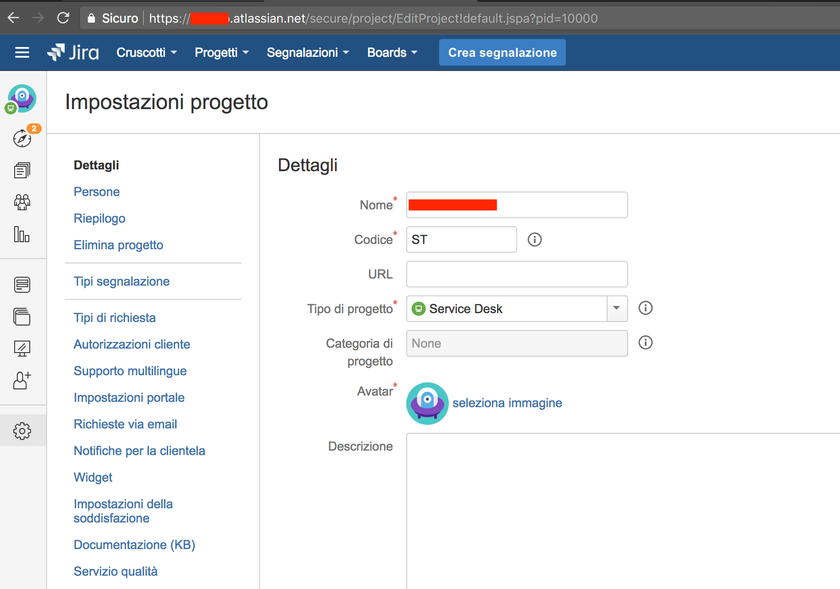Image resolution: width=840 pixels, height=589 pixels.
Task: Open Documentazione (KB) link
Action: point(134,545)
